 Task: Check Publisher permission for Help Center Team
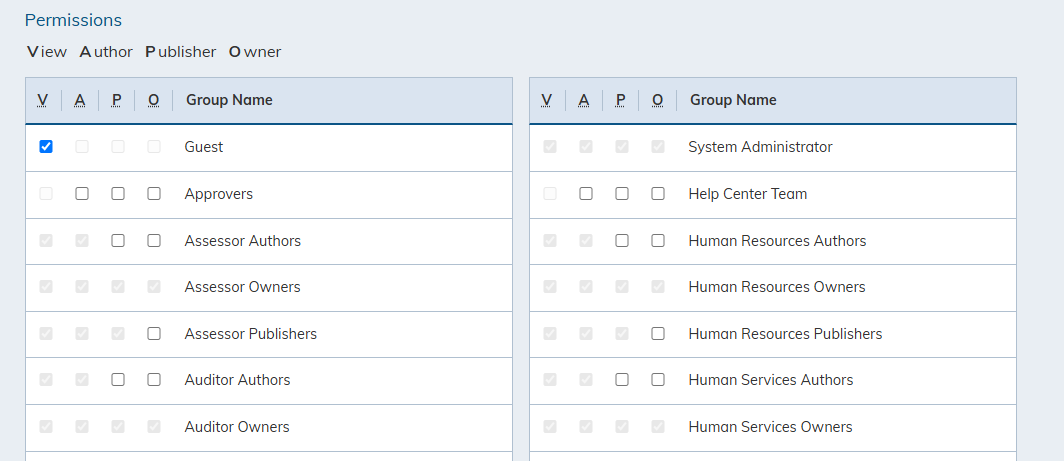(x=622, y=193)
